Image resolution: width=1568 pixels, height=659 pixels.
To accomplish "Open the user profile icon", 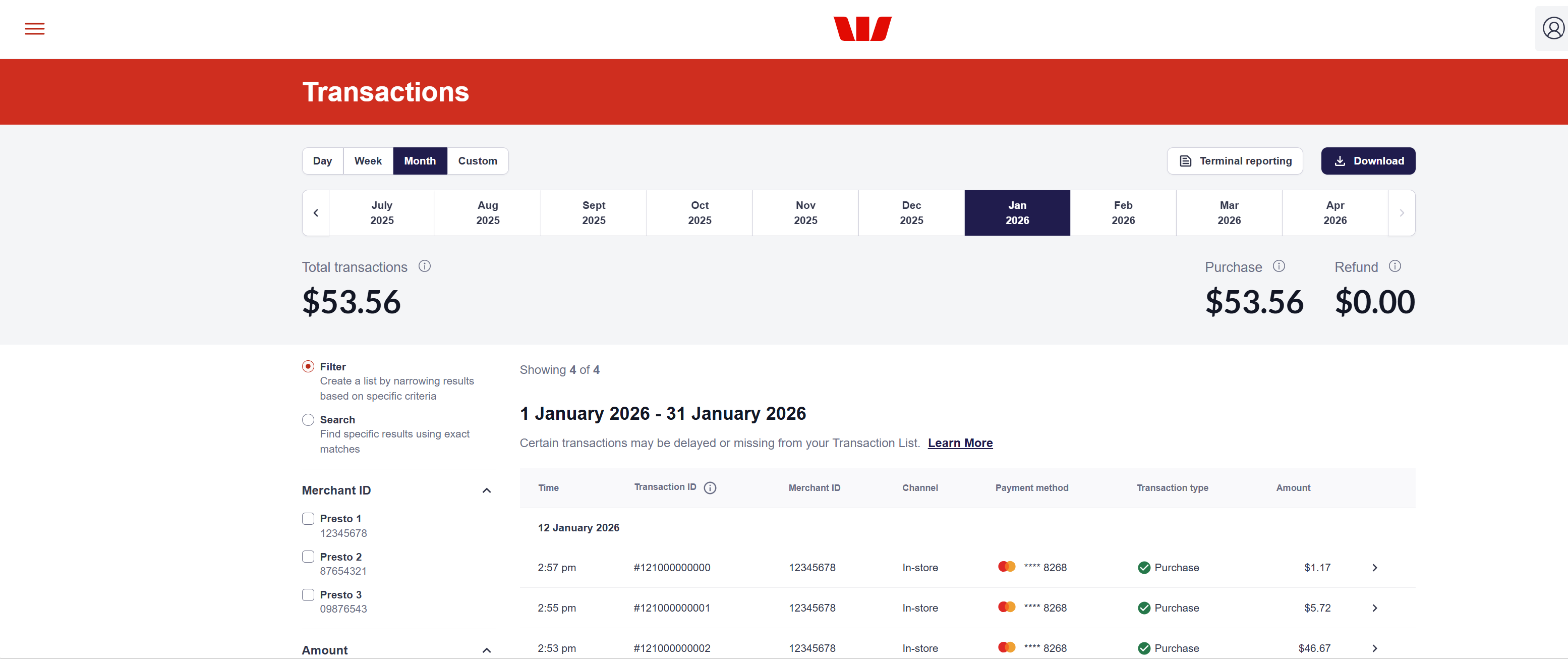I will click(1553, 29).
